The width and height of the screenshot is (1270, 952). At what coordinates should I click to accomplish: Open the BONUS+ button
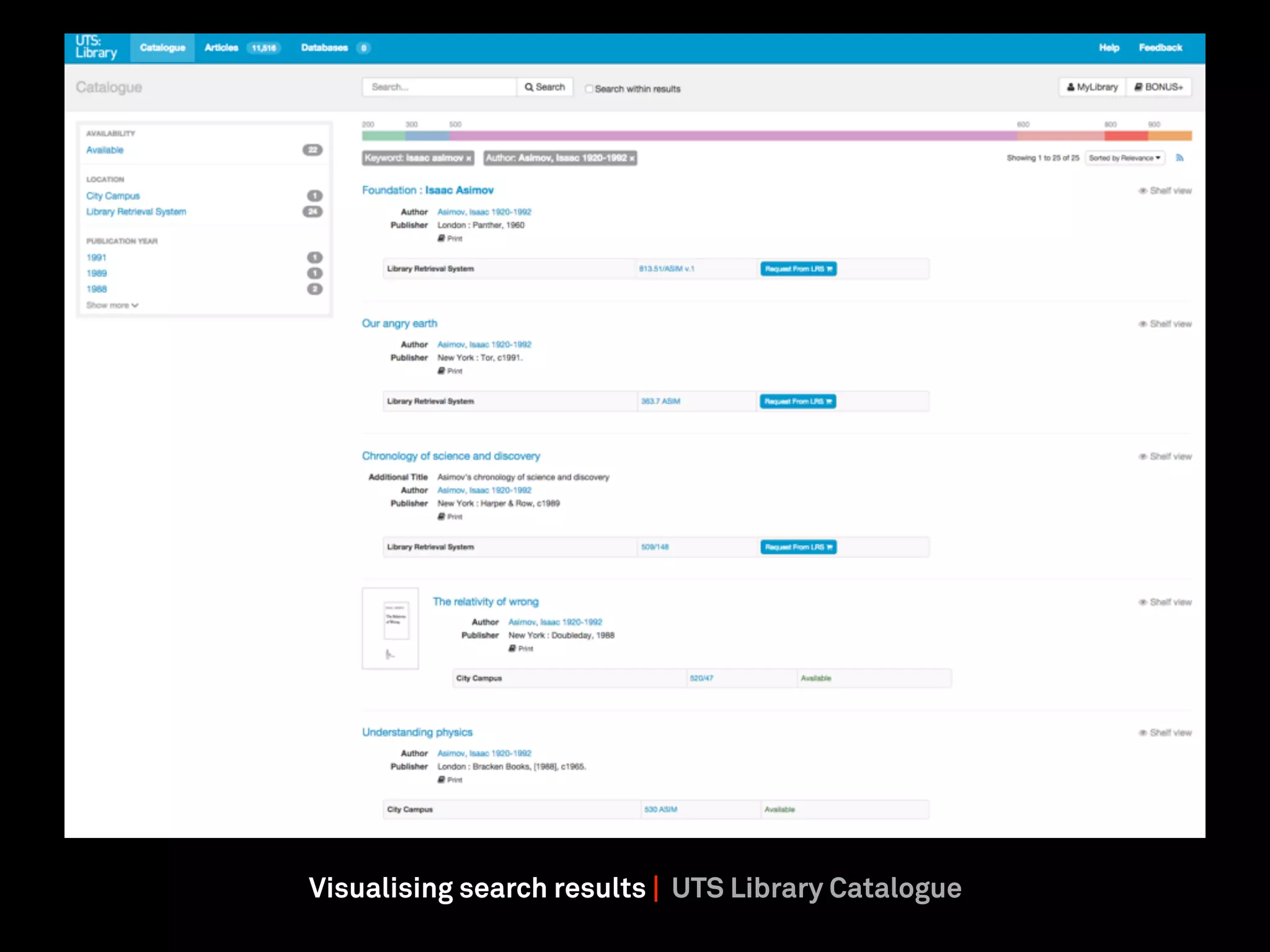click(1158, 87)
